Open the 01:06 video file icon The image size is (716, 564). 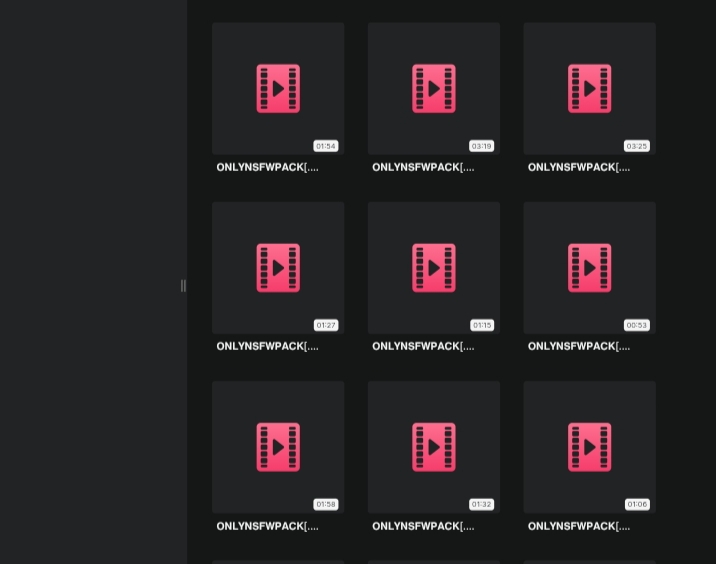click(590, 447)
